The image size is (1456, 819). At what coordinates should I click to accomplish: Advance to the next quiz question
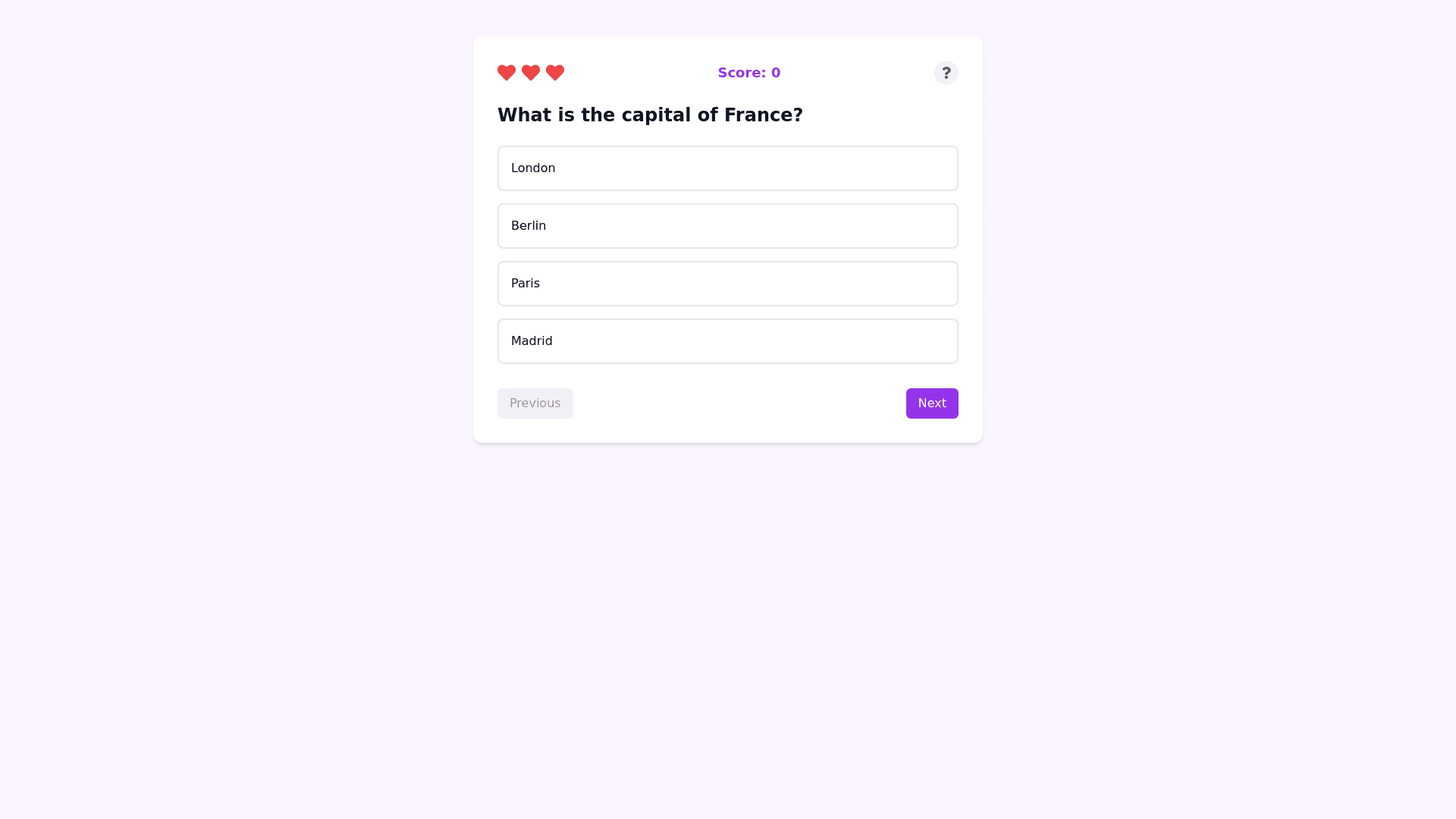point(931,403)
